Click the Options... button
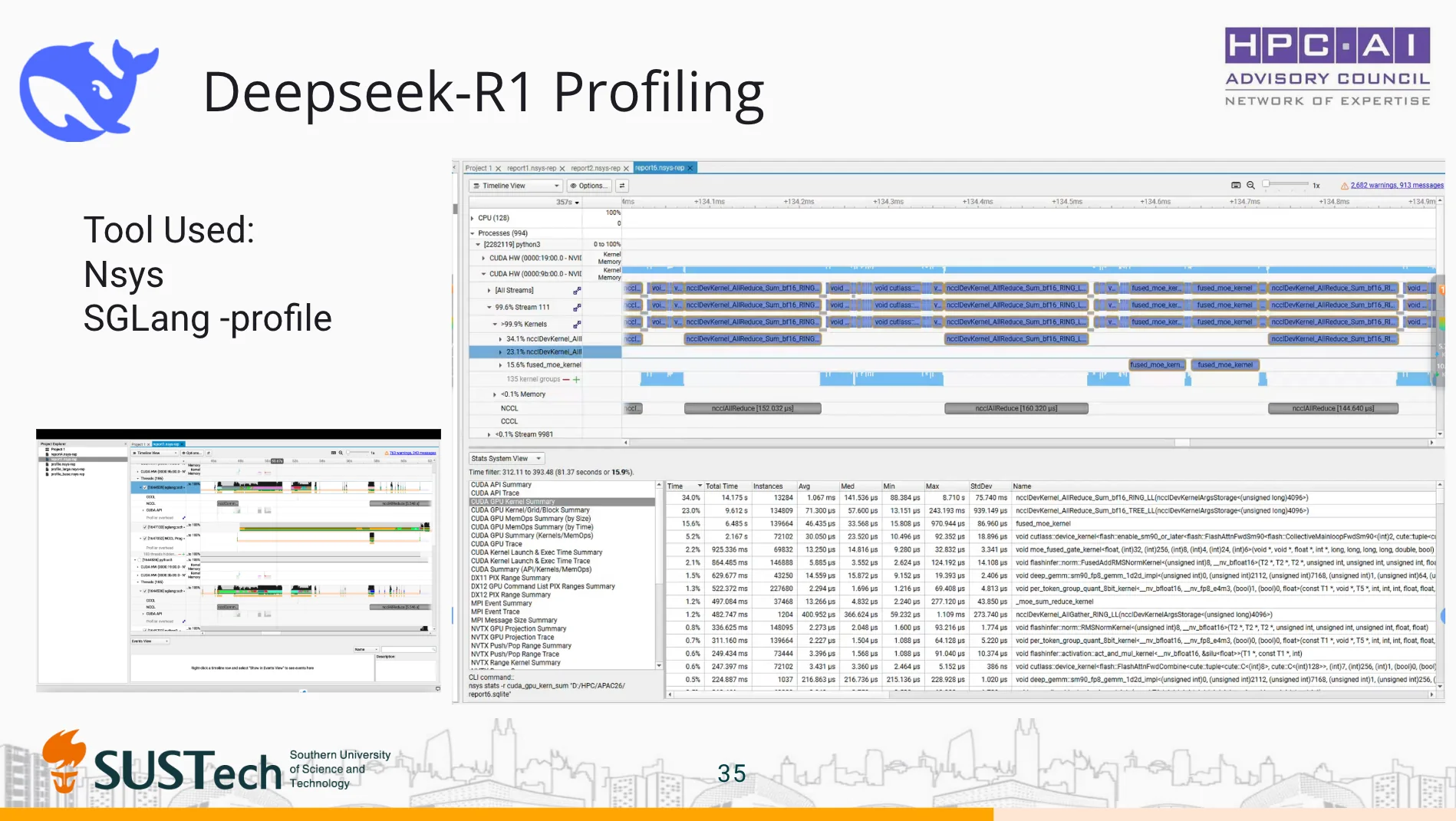The height and width of the screenshot is (821, 1456). pyautogui.click(x=588, y=186)
